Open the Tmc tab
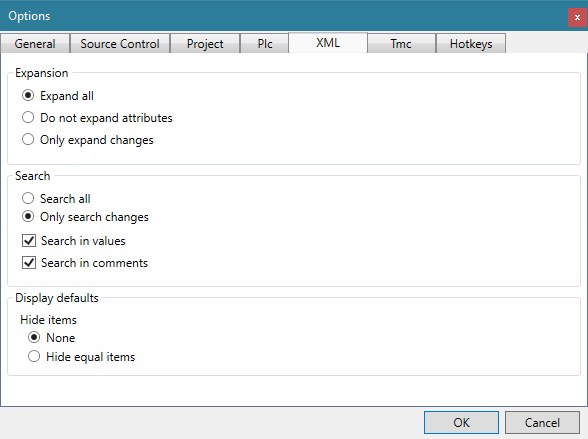 (401, 43)
